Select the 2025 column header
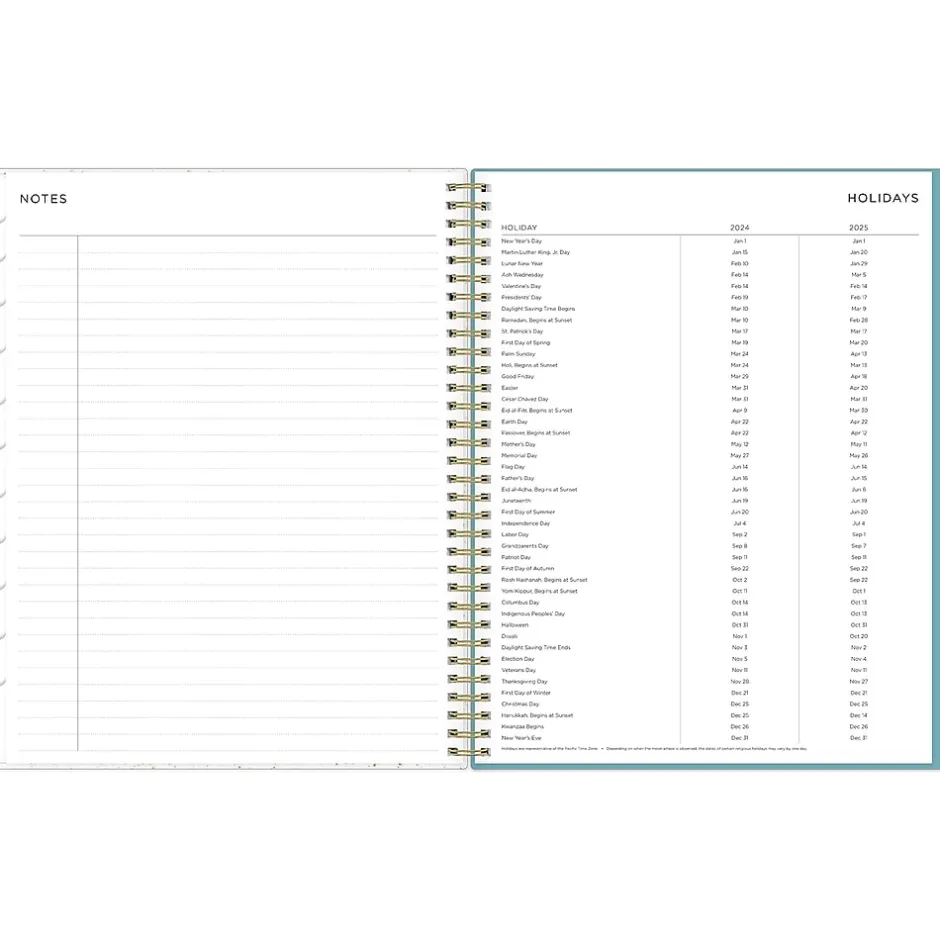Image resolution: width=940 pixels, height=940 pixels. pos(858,228)
